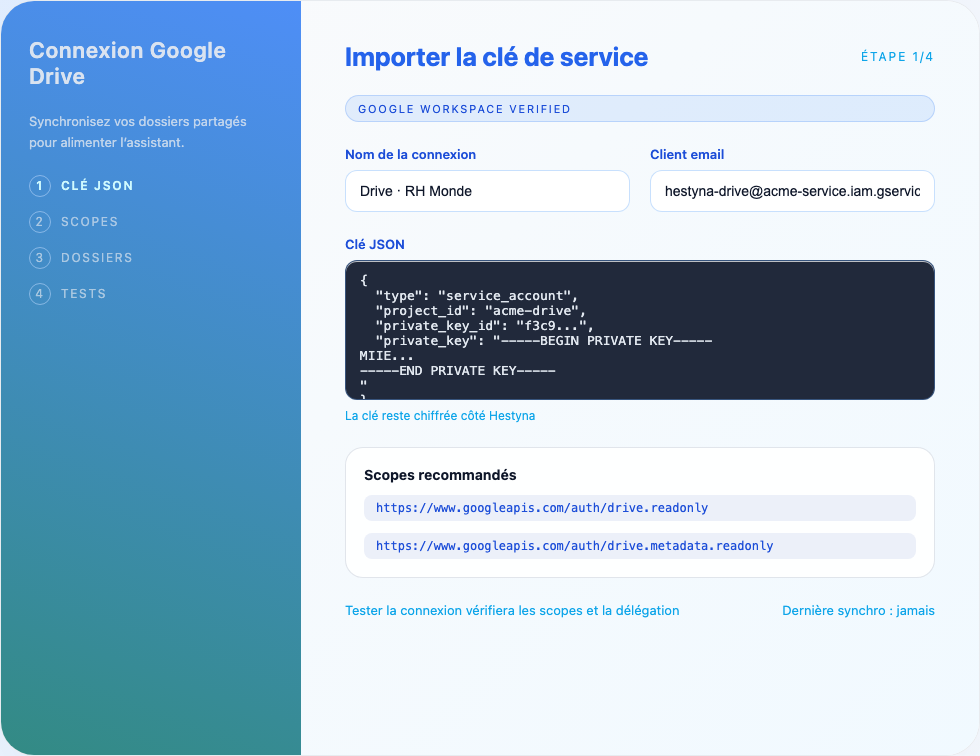Image resolution: width=980 pixels, height=756 pixels.
Task: Click the 'Importer la clé de service' title
Action: pyautogui.click(x=497, y=57)
